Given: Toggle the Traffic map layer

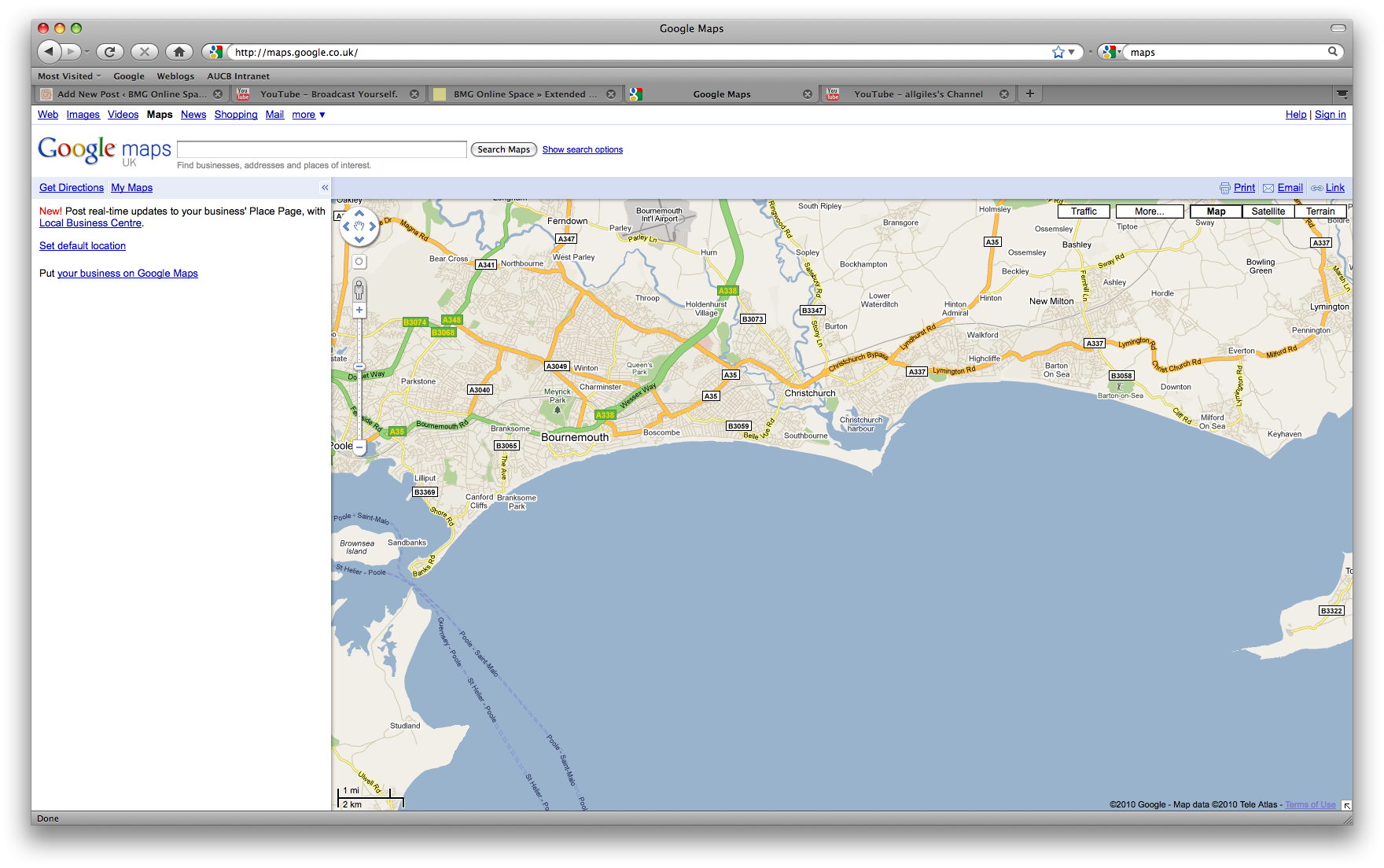Looking at the screenshot, I should click(1084, 211).
